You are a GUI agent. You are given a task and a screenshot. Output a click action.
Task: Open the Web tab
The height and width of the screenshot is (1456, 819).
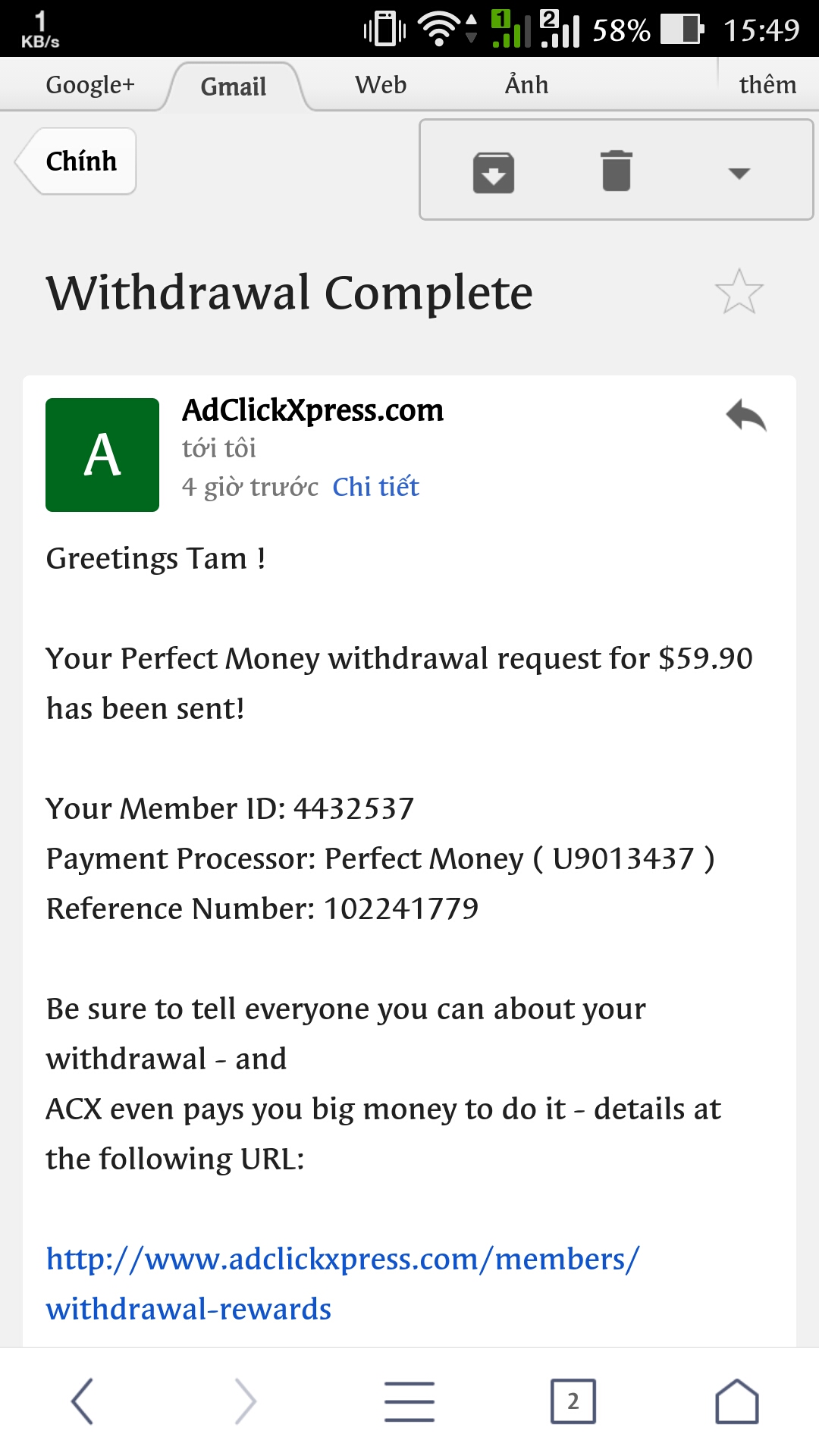pyautogui.click(x=381, y=85)
